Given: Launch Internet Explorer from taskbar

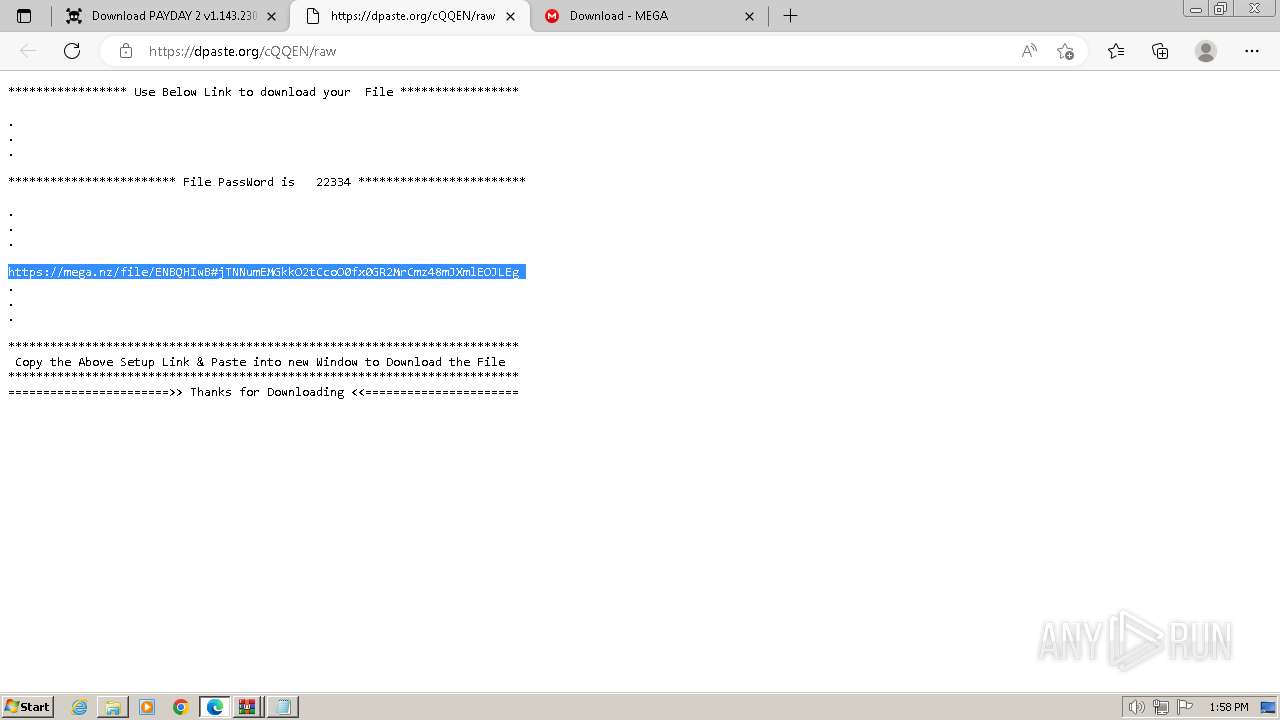Looking at the screenshot, I should [79, 707].
